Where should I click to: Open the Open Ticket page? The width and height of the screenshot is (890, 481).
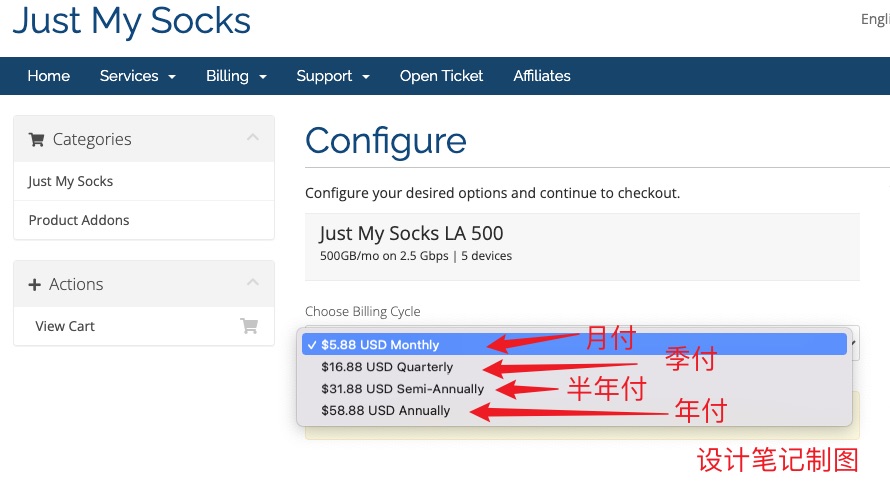441,76
